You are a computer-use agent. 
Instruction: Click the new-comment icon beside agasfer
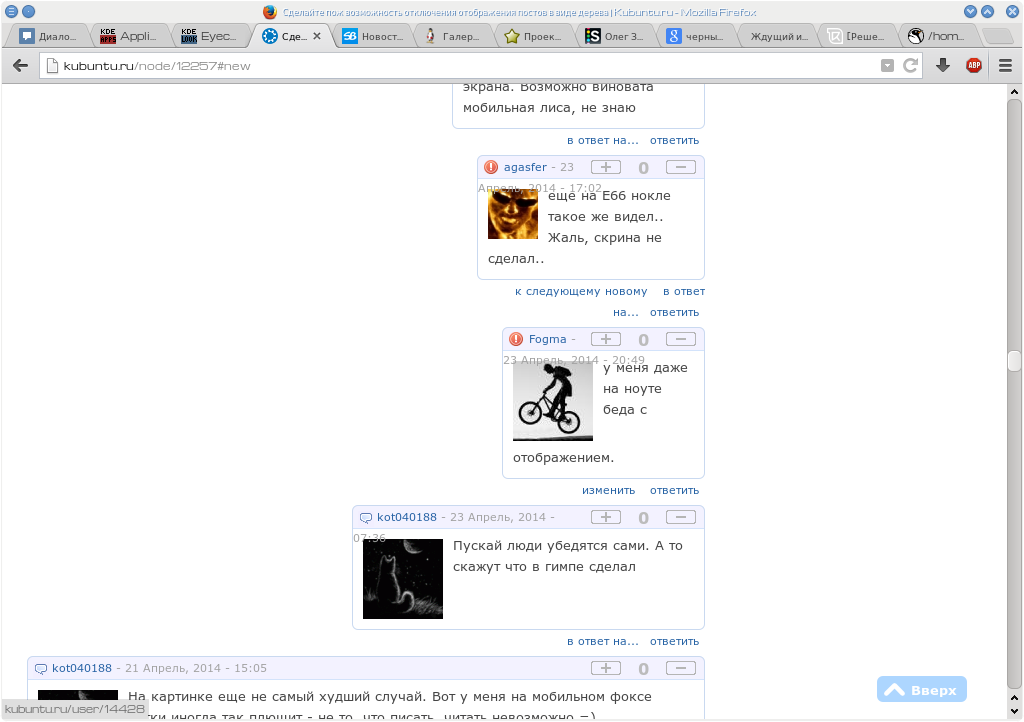pyautogui.click(x=491, y=167)
